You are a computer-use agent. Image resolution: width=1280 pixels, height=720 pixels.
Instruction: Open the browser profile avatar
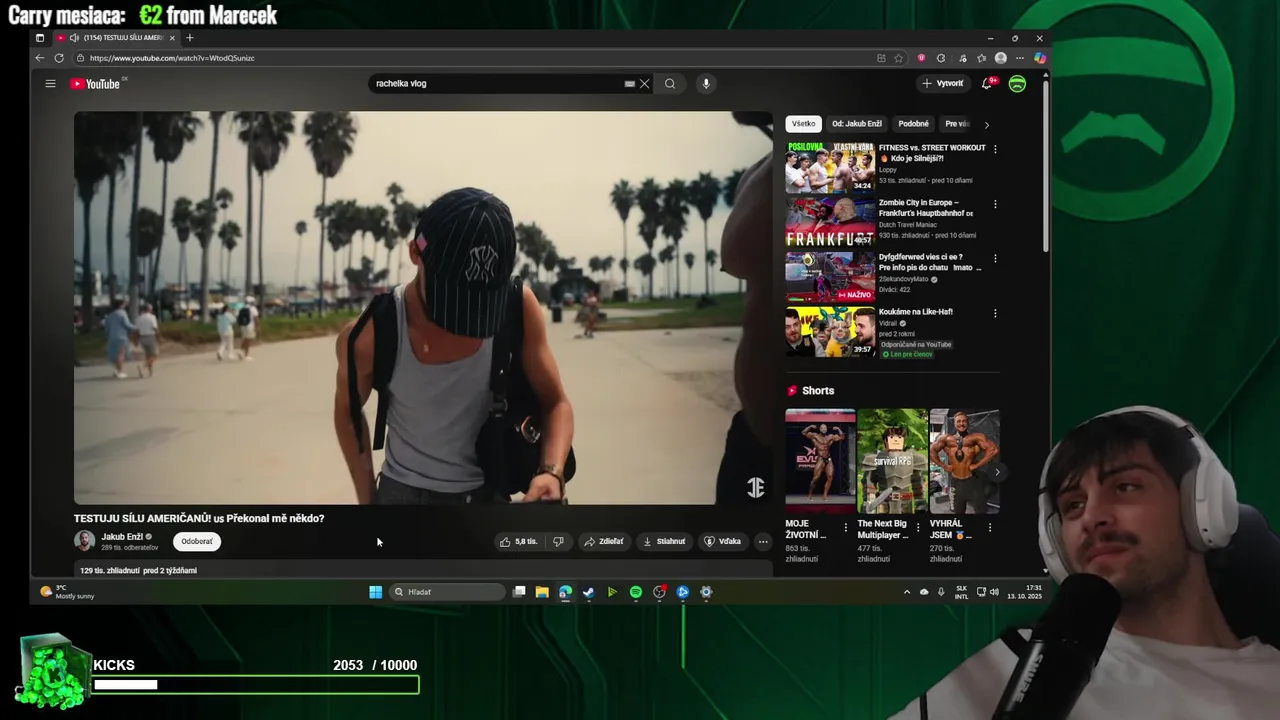coord(1000,58)
